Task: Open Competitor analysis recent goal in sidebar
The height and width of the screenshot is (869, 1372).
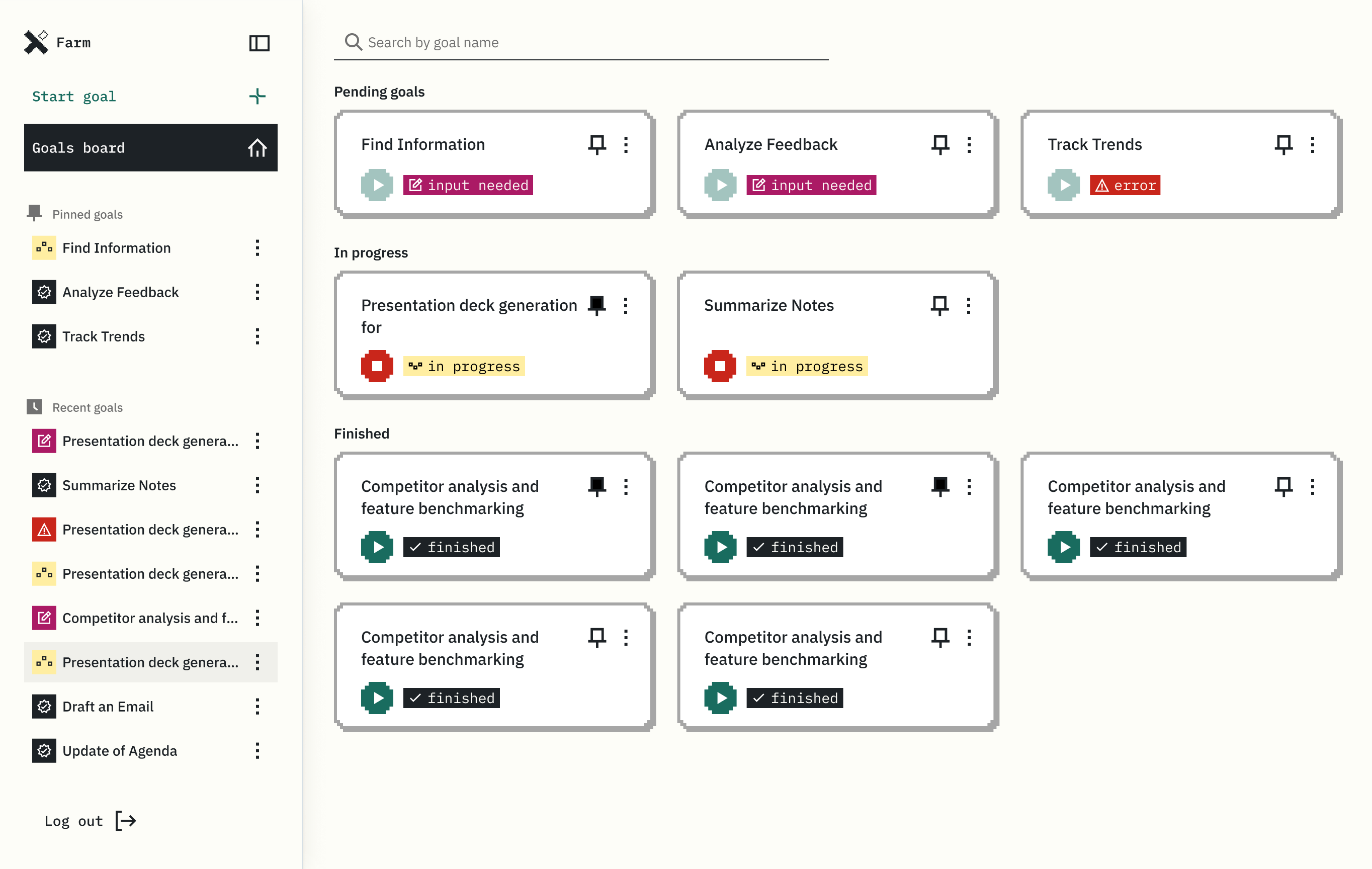Action: pyautogui.click(x=150, y=618)
